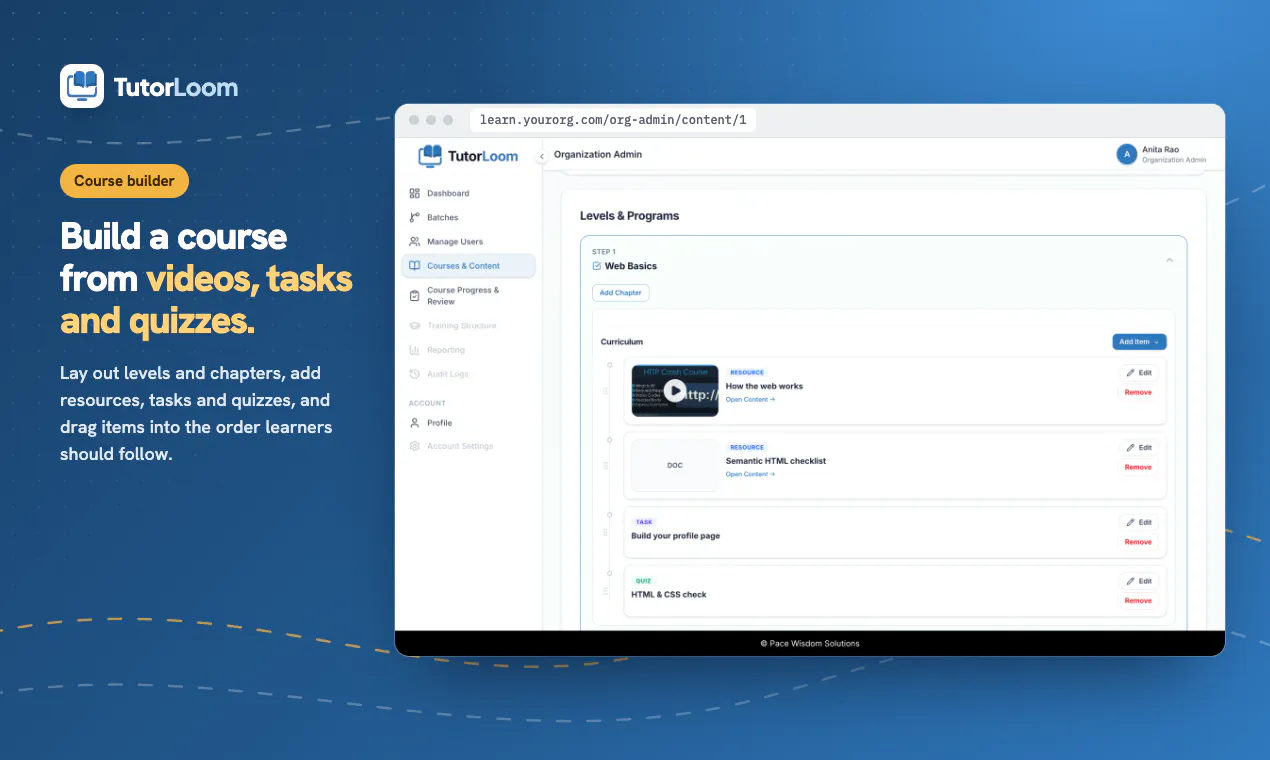The width and height of the screenshot is (1270, 760).
Task: Click the QUIZ tag on HTML & CSS check
Action: click(x=643, y=580)
